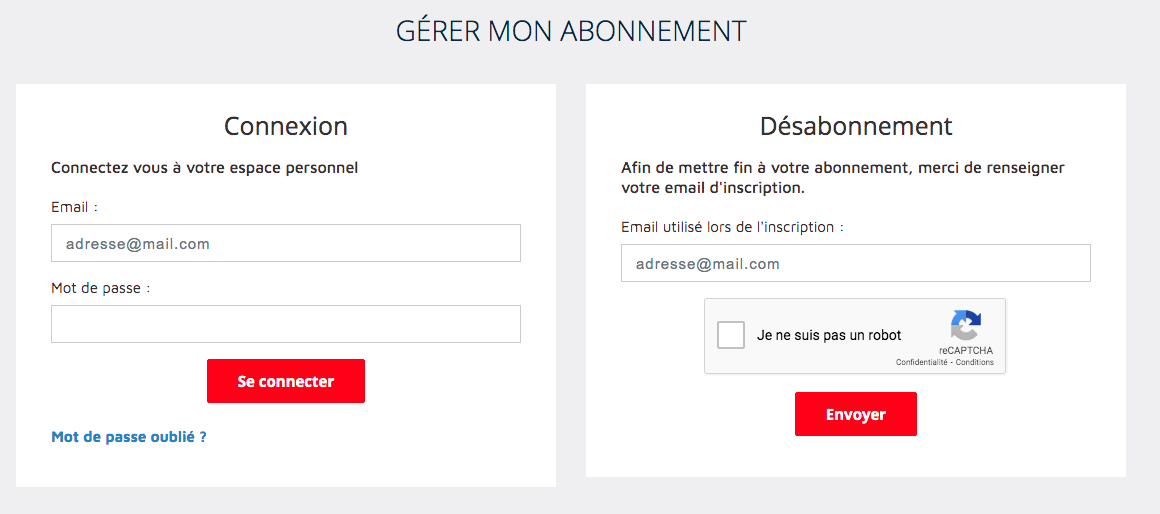Click into the "Mot de passe" field

coord(285,324)
